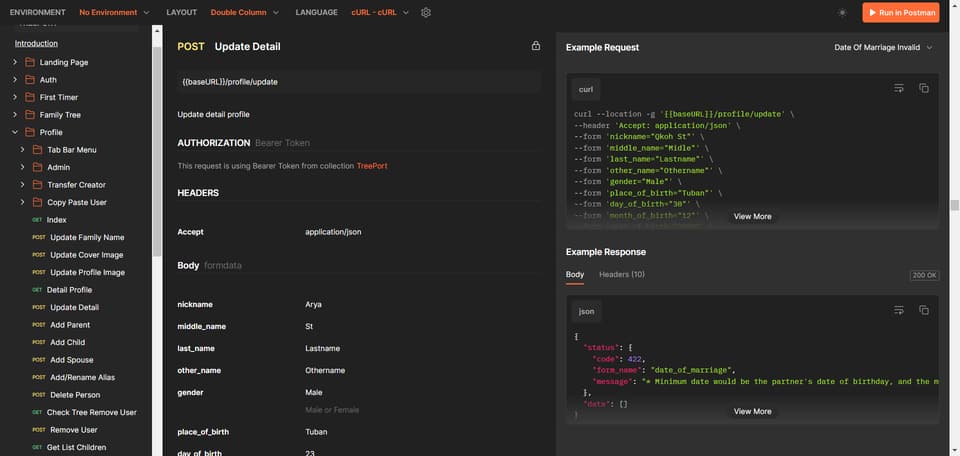Expand Transfer Creator subfolder chevron
960x456 pixels.
point(23,185)
